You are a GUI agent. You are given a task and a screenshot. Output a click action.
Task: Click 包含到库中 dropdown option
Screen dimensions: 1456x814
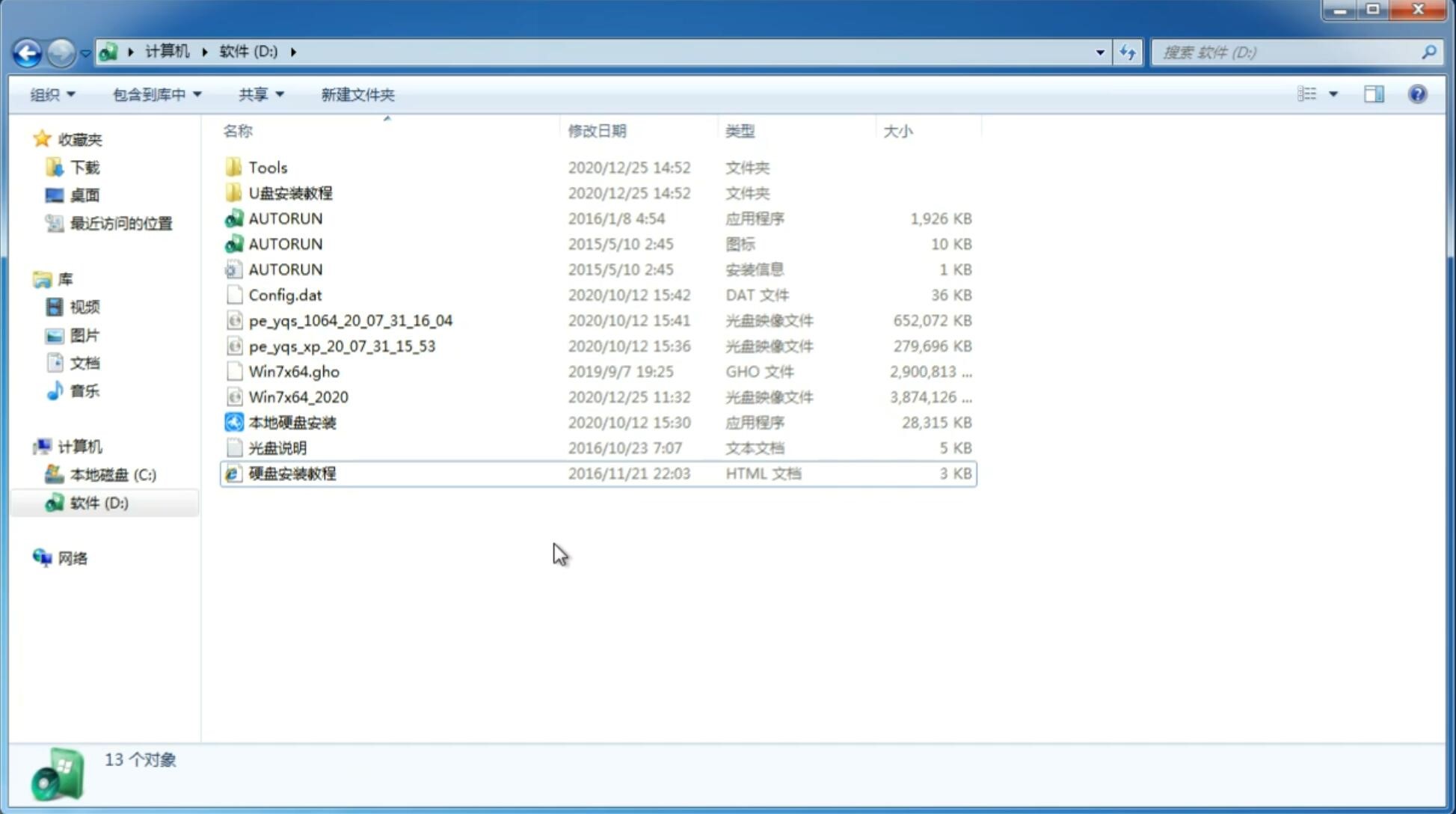pyautogui.click(x=157, y=94)
